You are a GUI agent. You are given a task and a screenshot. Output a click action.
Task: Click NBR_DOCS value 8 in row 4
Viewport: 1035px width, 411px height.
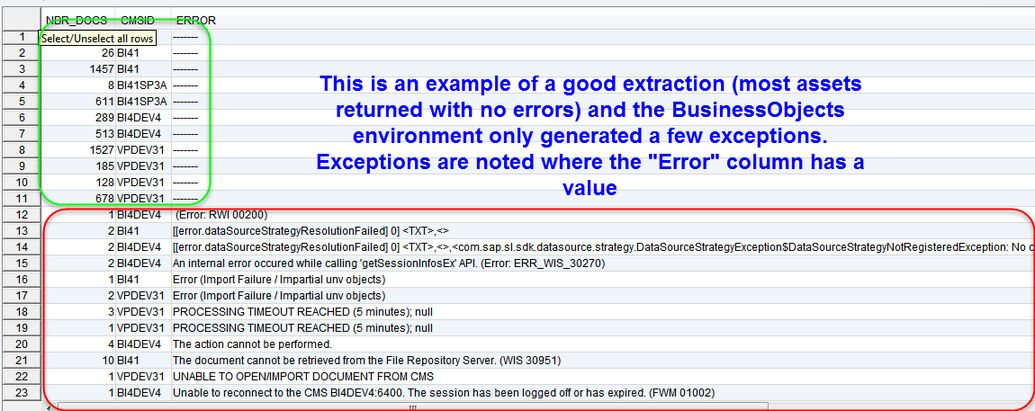click(112, 85)
